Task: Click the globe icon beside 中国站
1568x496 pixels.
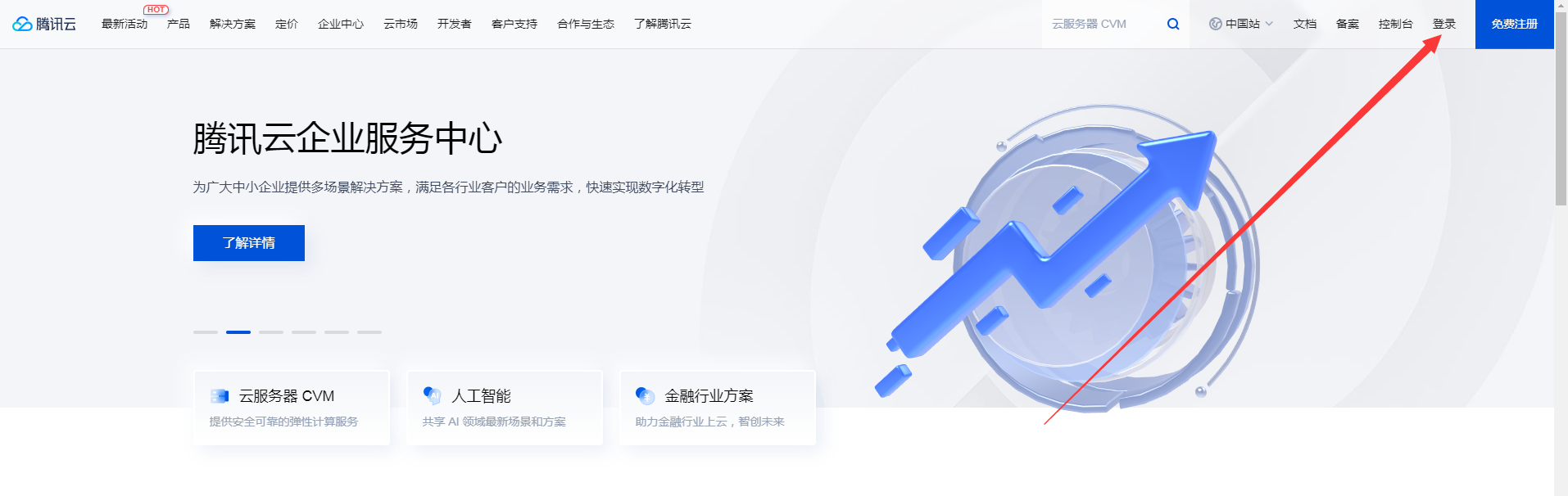Action: point(1216,24)
